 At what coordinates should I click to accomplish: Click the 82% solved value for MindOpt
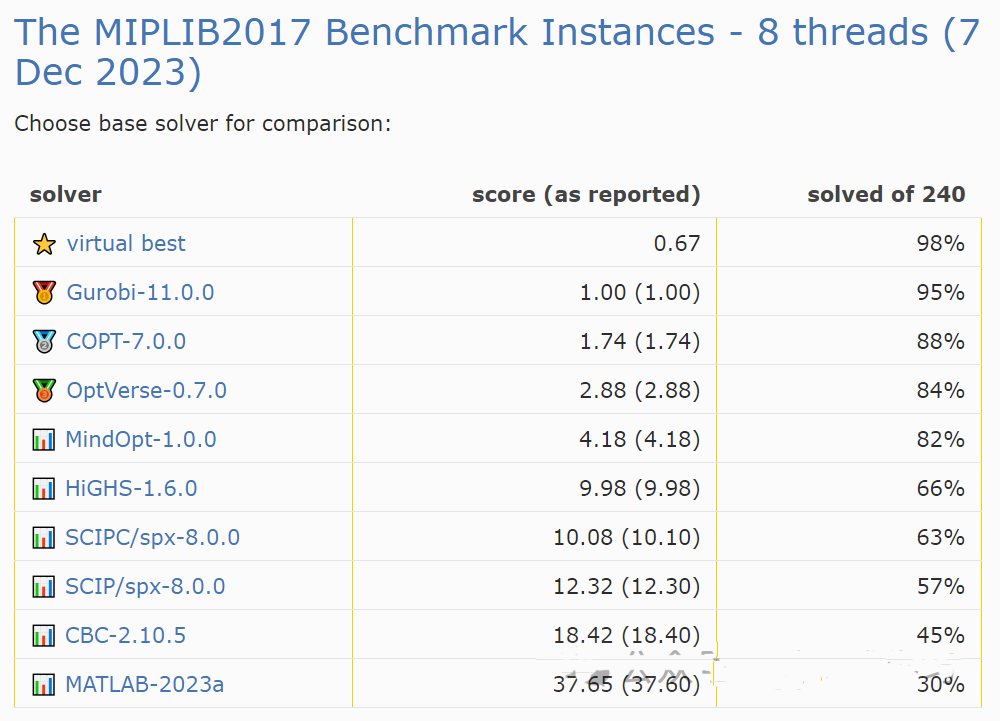941,440
